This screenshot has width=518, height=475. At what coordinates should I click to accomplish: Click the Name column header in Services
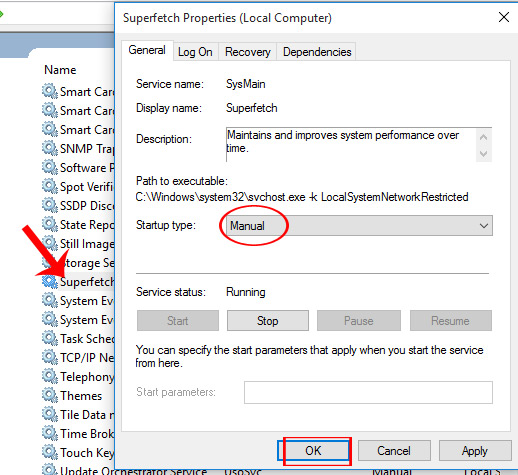[60, 70]
